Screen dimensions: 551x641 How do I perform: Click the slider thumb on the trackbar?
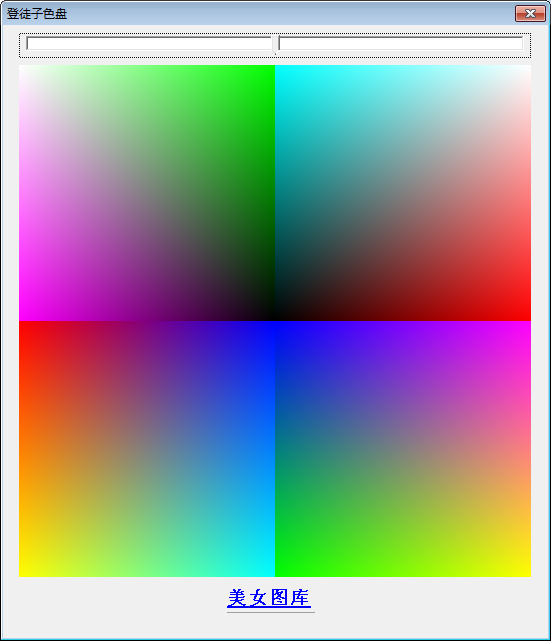[x=275, y=44]
